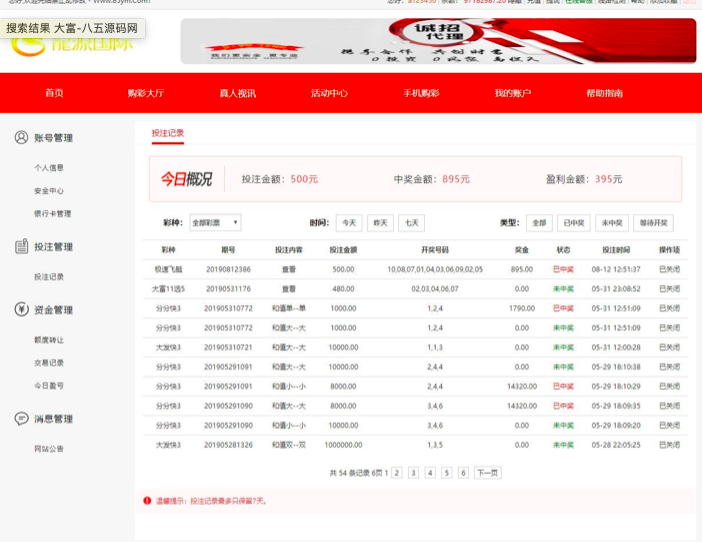Open 网站公告 under 消息管理
This screenshot has height=542, width=702.
49,449
